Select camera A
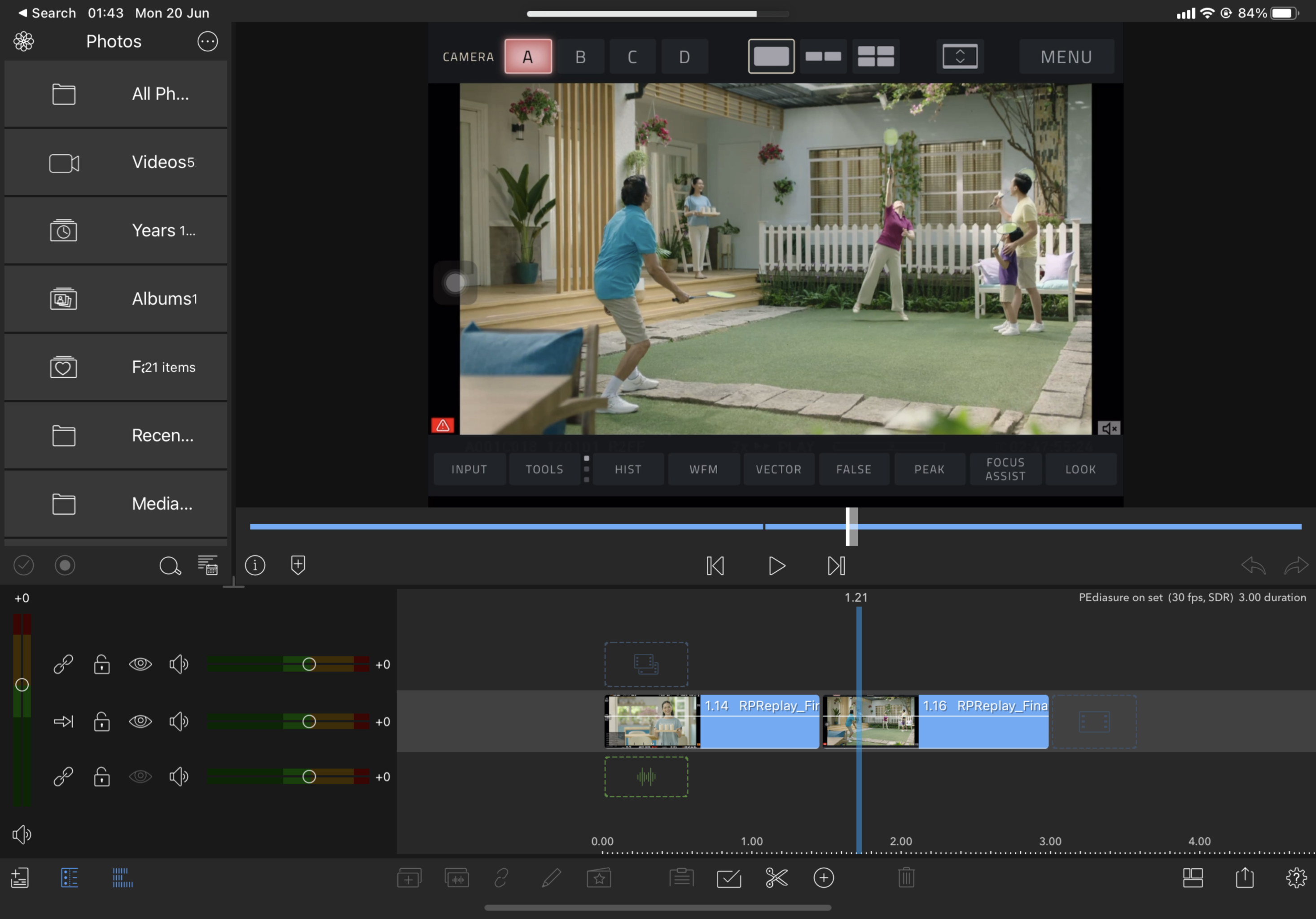This screenshot has height=919, width=1316. (x=528, y=57)
